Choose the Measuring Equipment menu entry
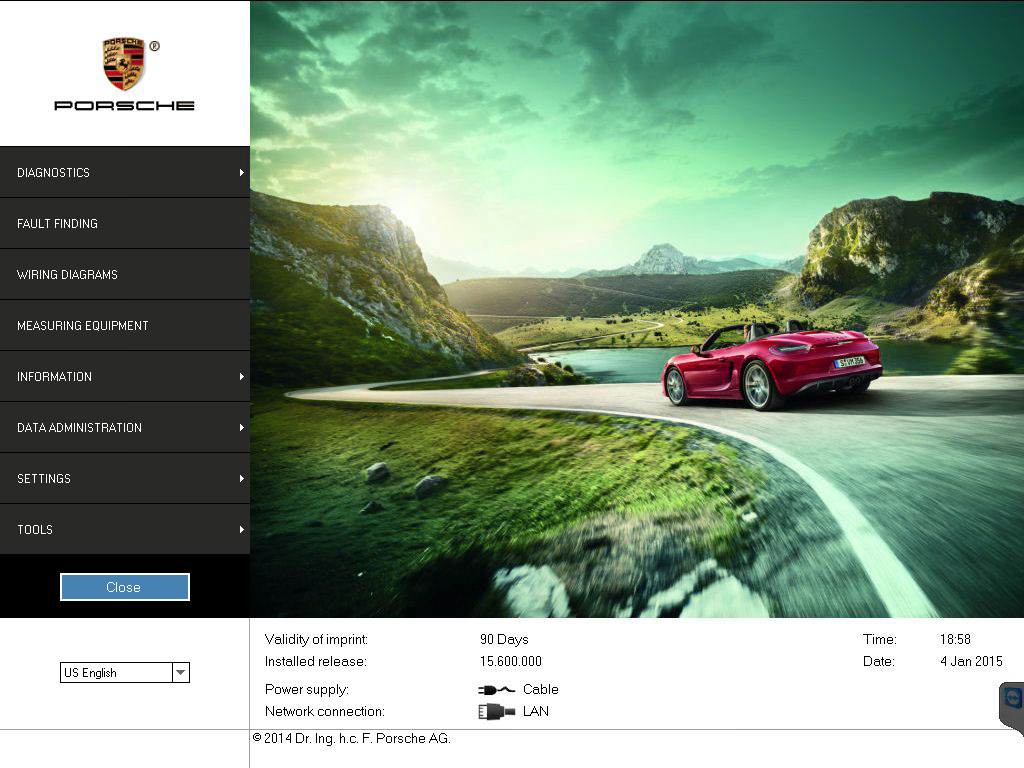This screenshot has width=1024, height=768. (x=83, y=326)
